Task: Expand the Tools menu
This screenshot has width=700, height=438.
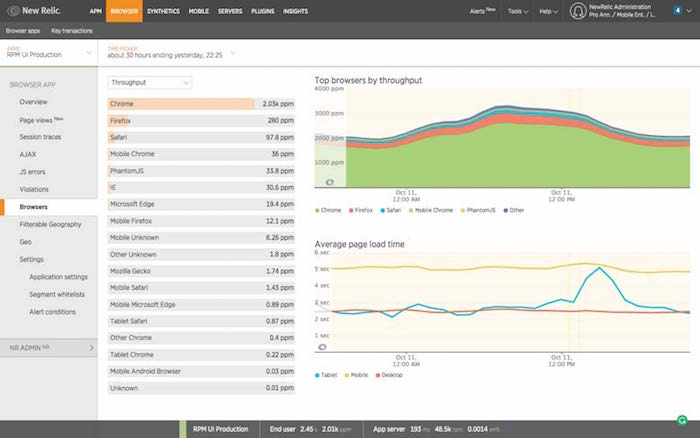Action: 517,11
